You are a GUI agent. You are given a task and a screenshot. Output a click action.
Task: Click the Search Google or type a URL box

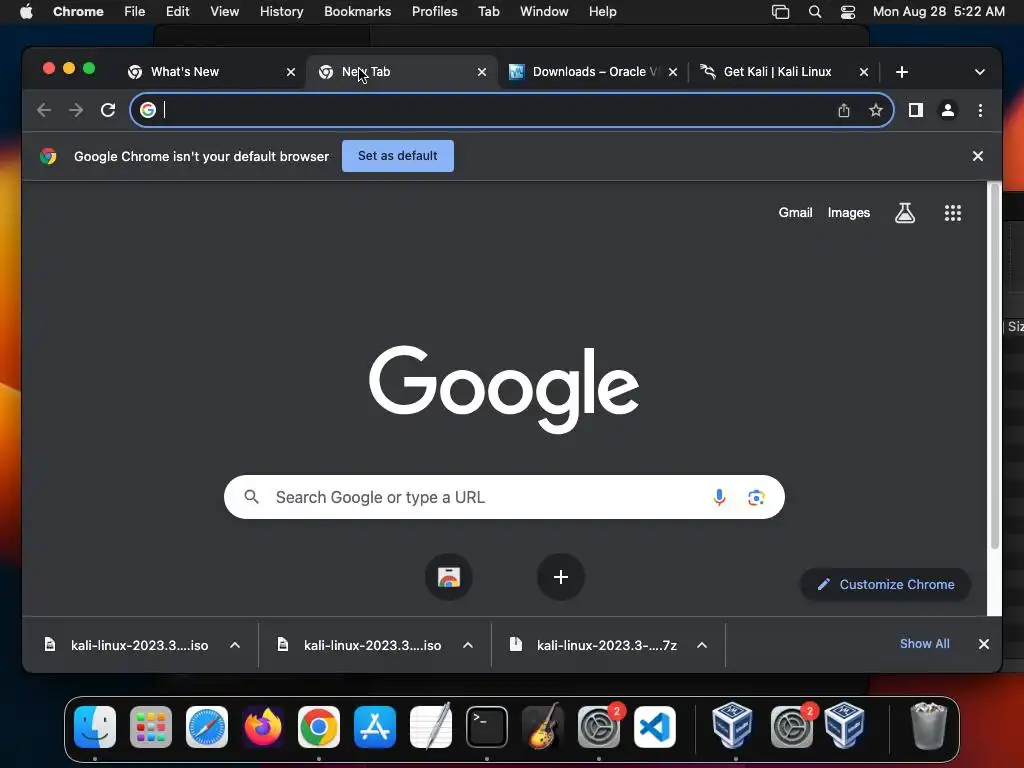tap(504, 498)
